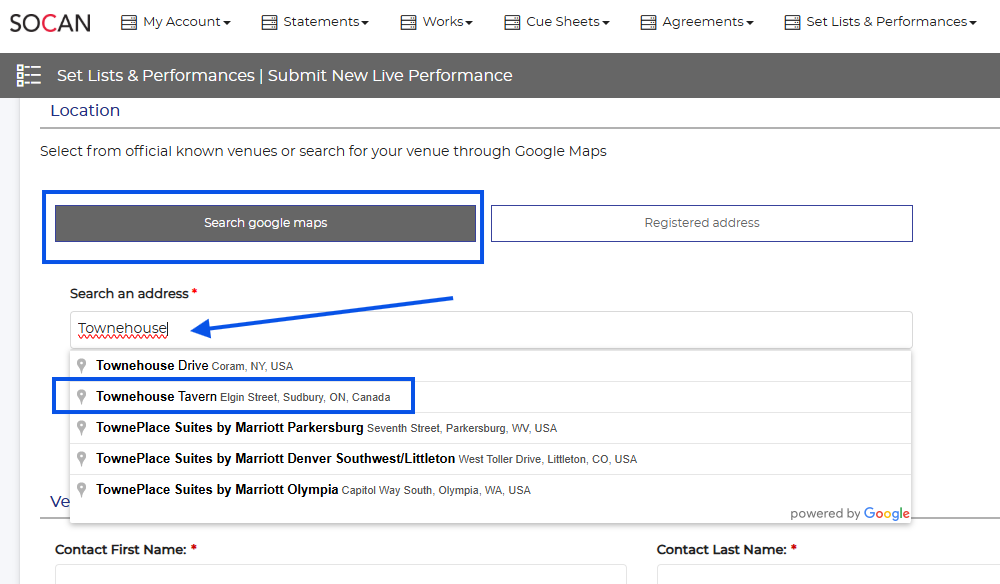The height and width of the screenshot is (584, 1000).
Task: Expand the Statements dropdown menu
Action: click(x=325, y=22)
